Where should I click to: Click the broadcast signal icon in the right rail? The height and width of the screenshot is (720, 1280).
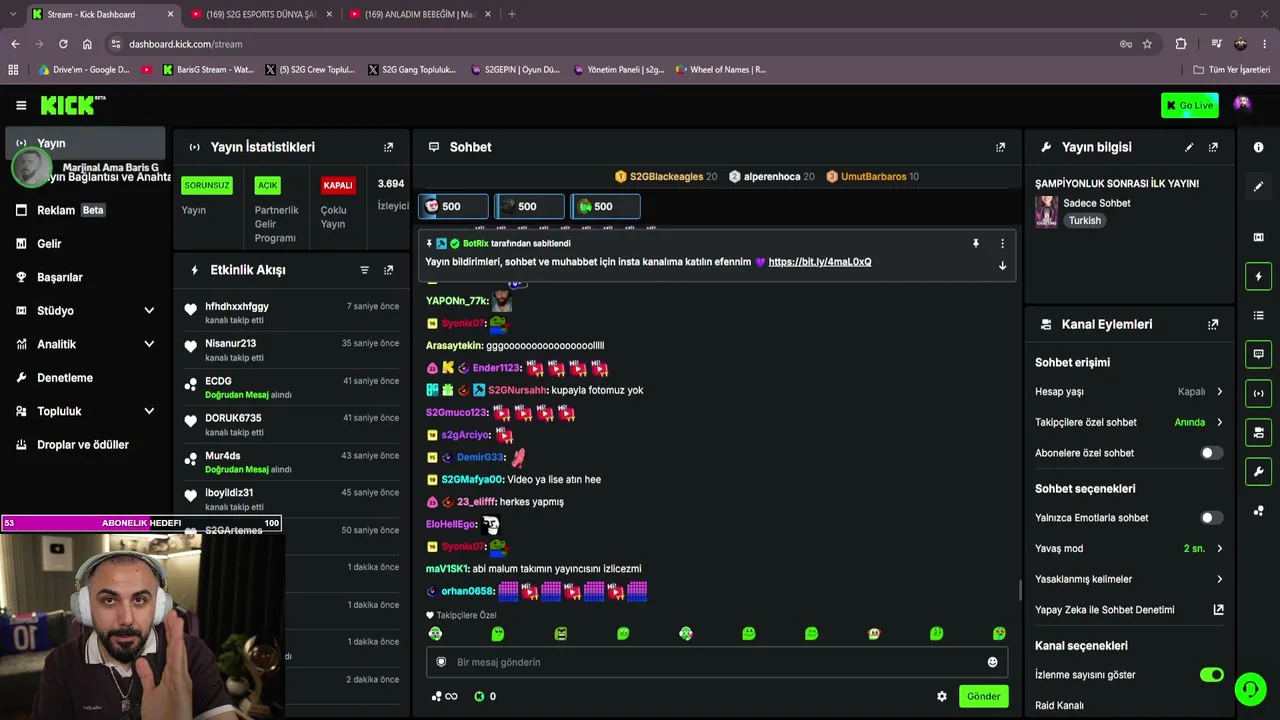pyautogui.click(x=1258, y=393)
